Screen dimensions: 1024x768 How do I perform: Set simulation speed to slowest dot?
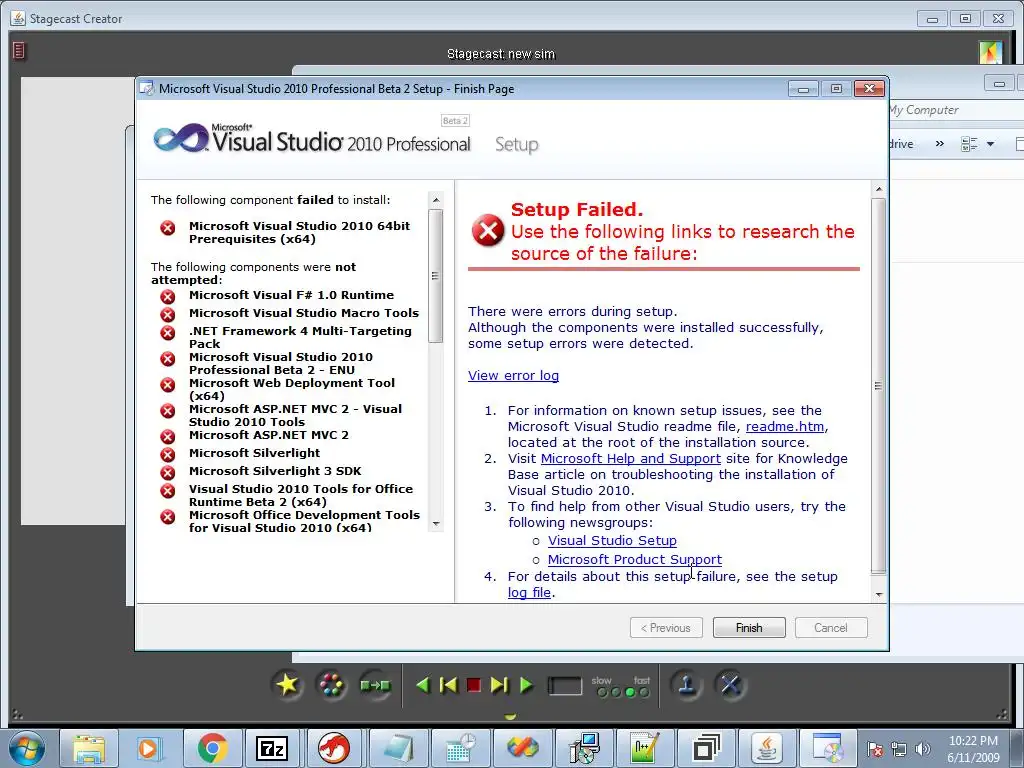[x=601, y=692]
